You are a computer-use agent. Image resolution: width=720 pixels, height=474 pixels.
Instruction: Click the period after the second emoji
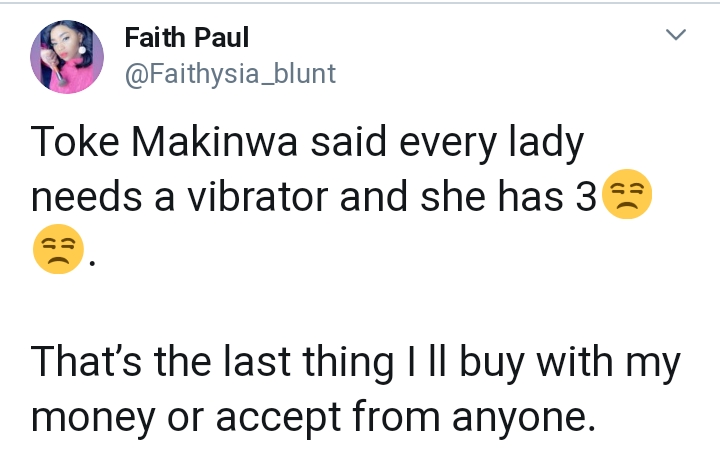94,262
